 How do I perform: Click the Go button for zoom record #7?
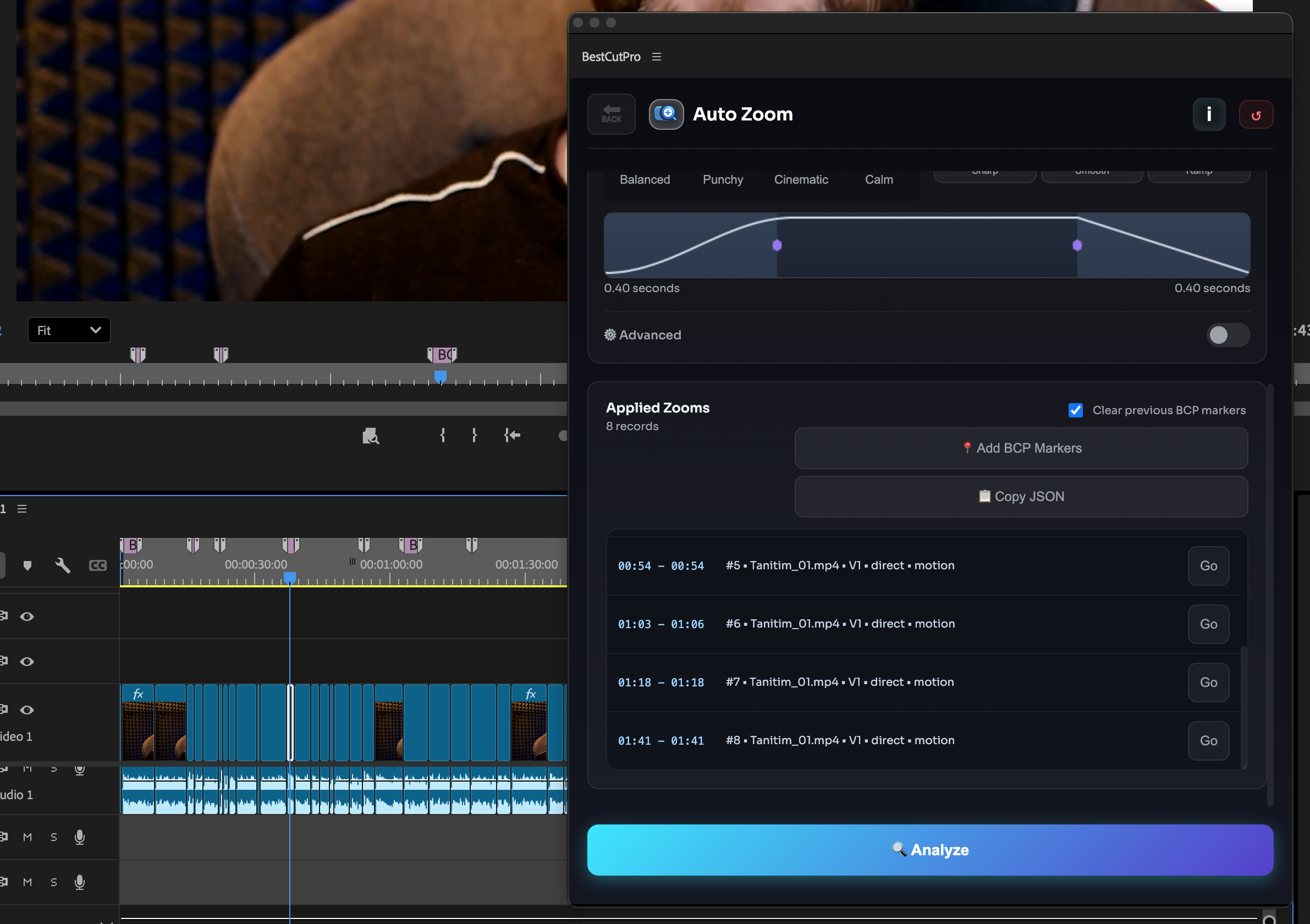[x=1208, y=682]
